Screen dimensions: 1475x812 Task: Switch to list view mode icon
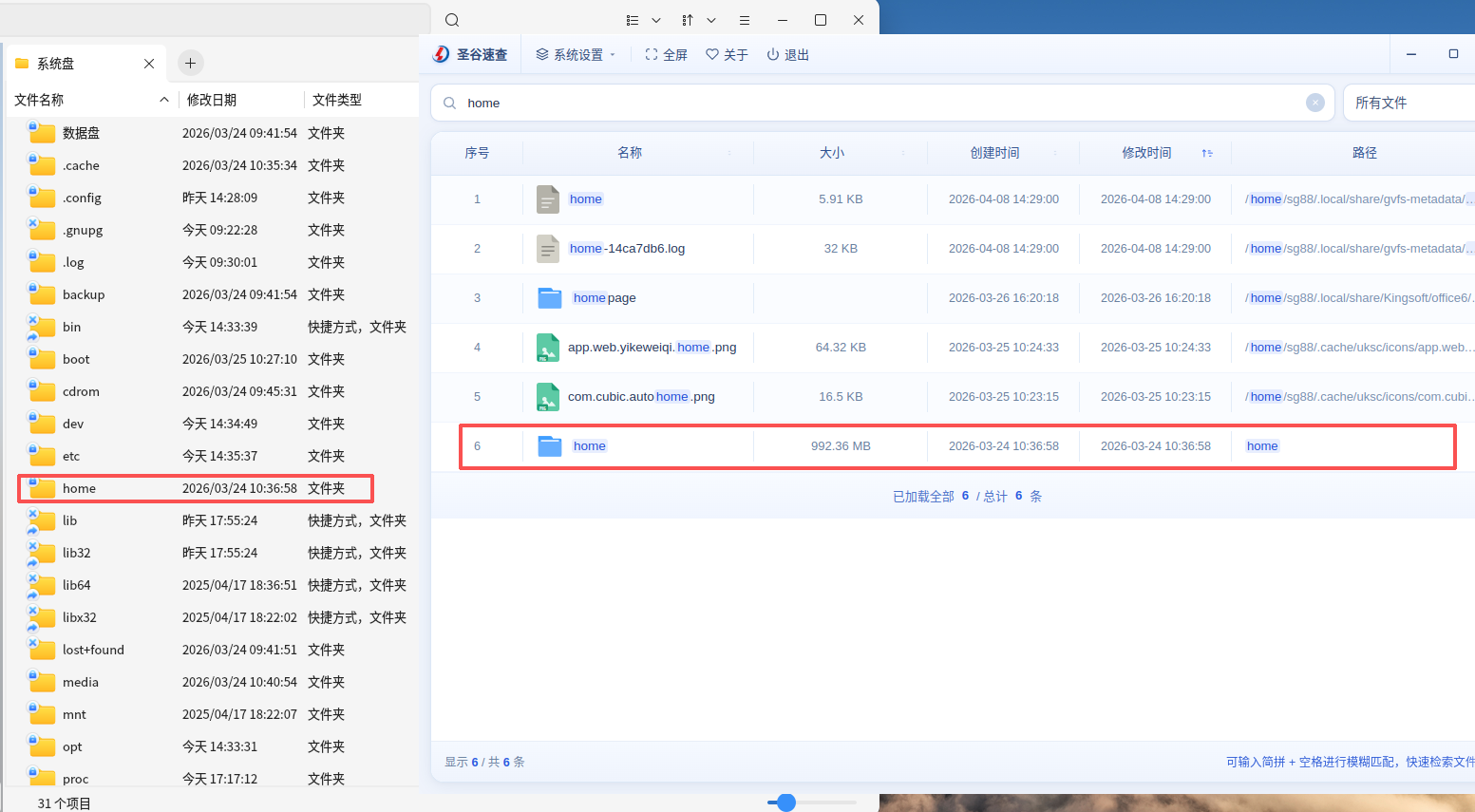[633, 20]
